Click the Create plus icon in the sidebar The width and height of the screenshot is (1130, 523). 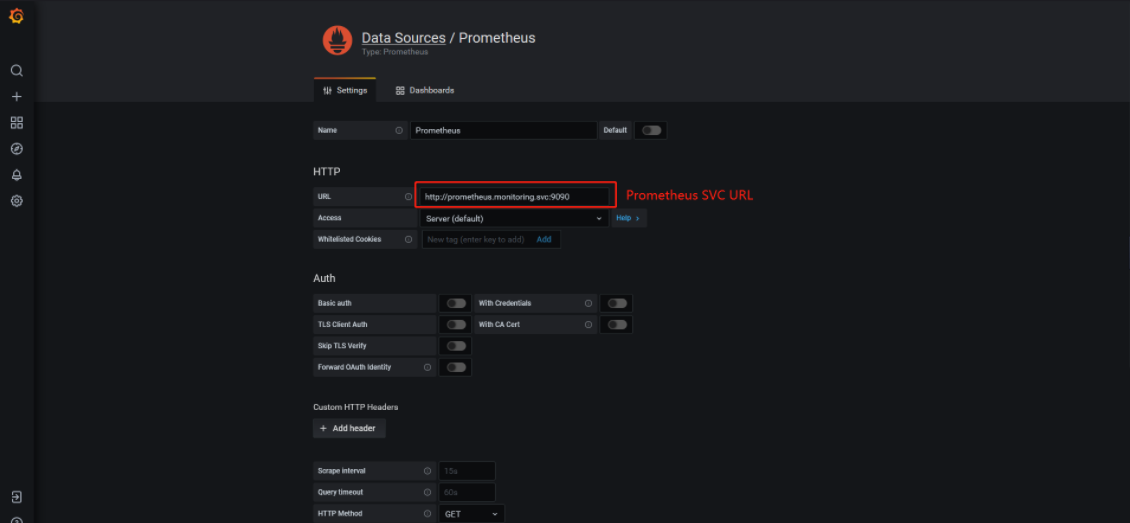[x=16, y=97]
